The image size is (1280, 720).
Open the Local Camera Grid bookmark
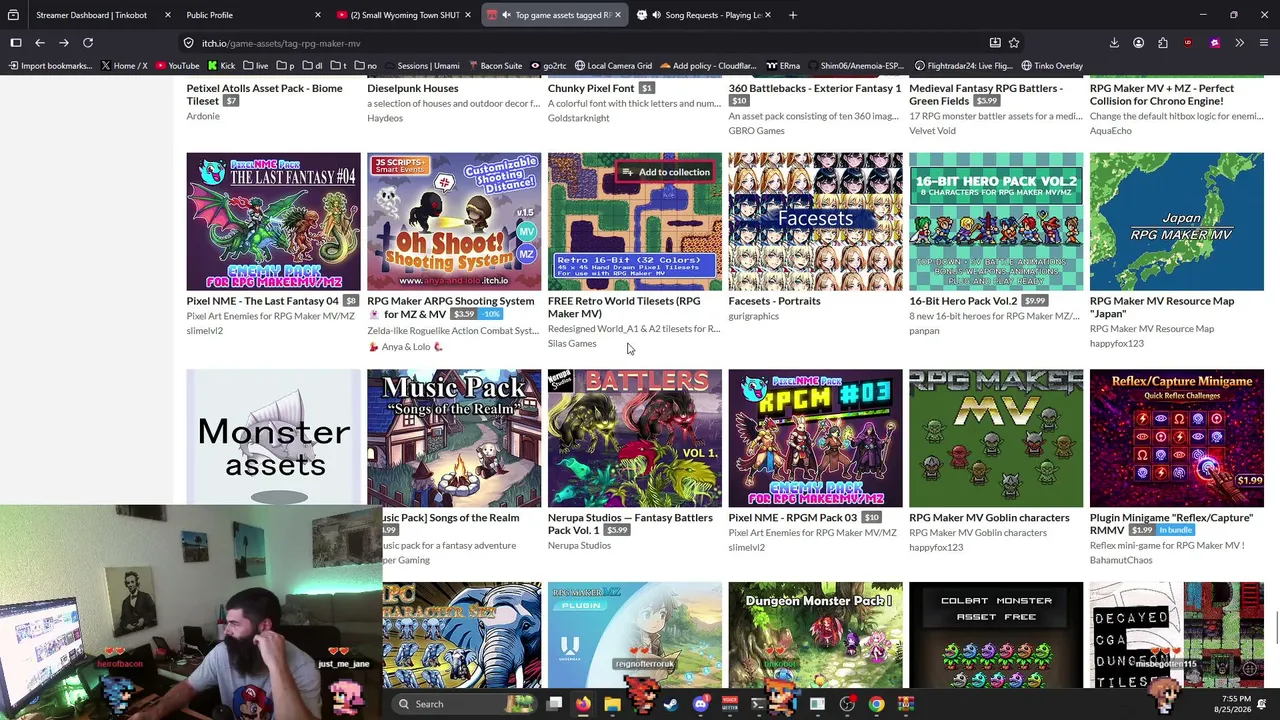pos(613,66)
